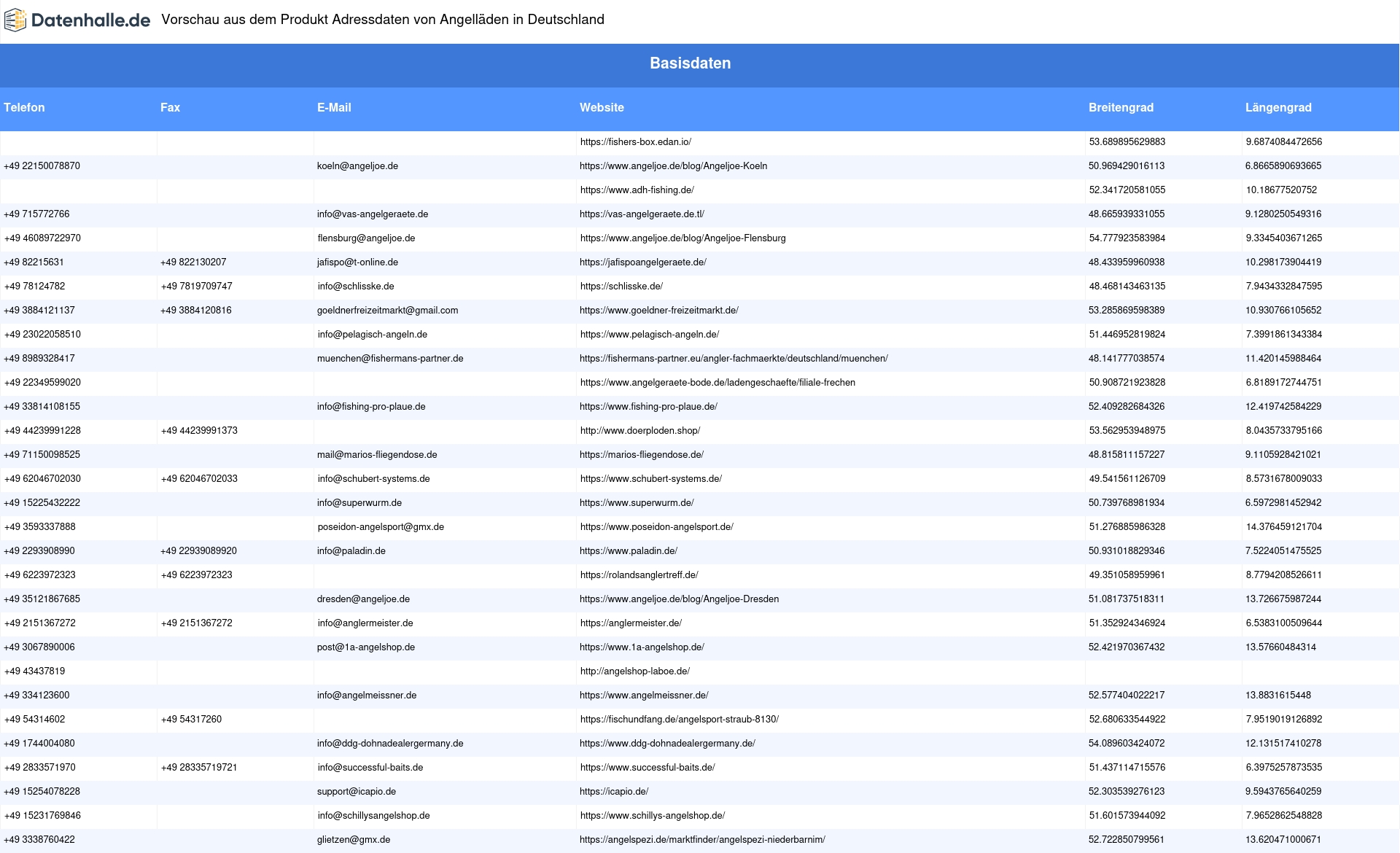Click the angelspezi-niederbarnim URL
Screen dimensions: 1400x853
coord(702,840)
